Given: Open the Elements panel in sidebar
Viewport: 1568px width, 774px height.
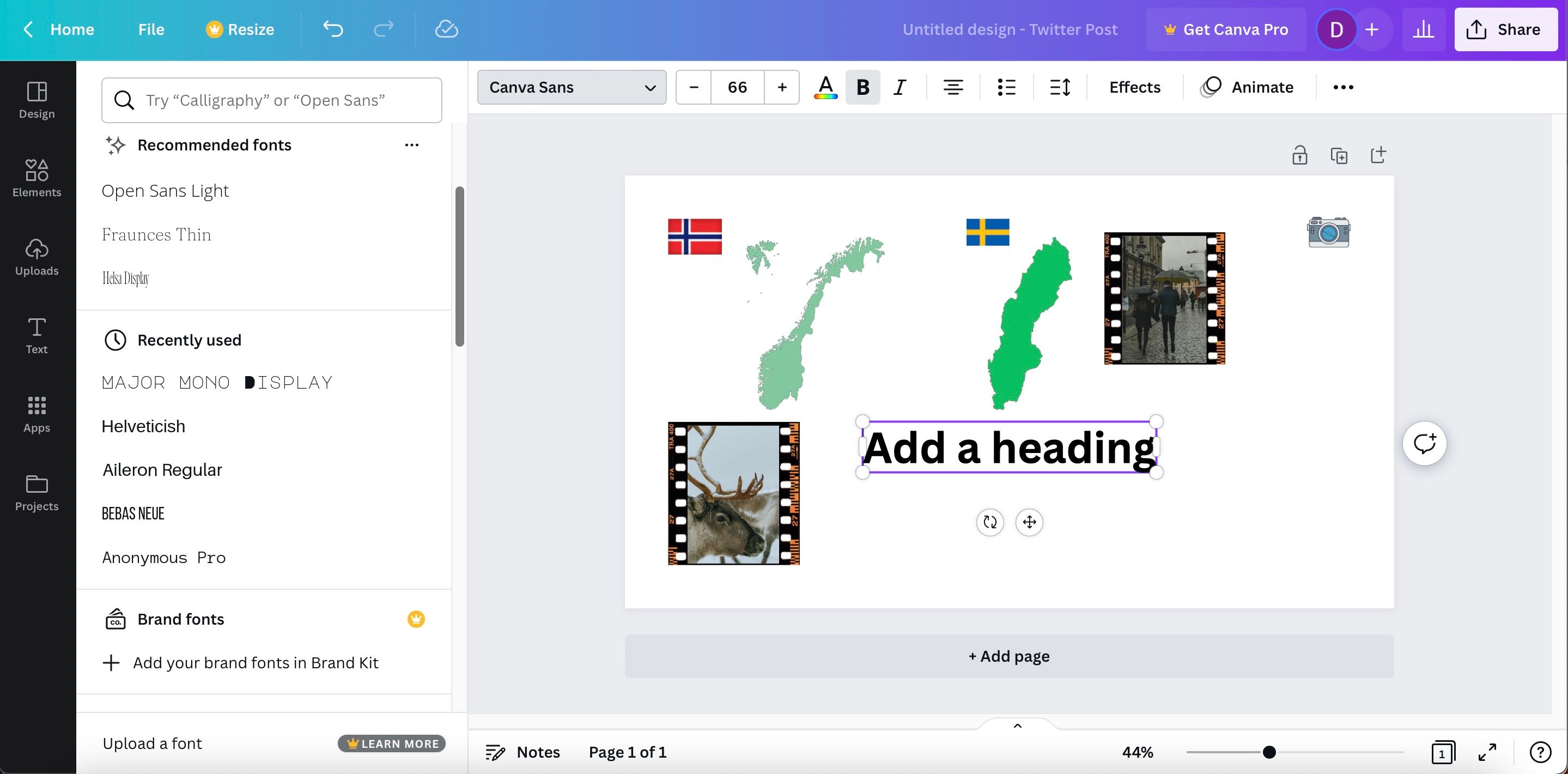Looking at the screenshot, I should (x=37, y=178).
